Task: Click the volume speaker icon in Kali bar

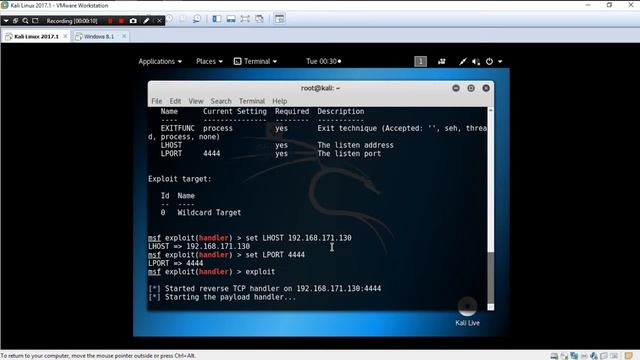Action: click(476, 62)
